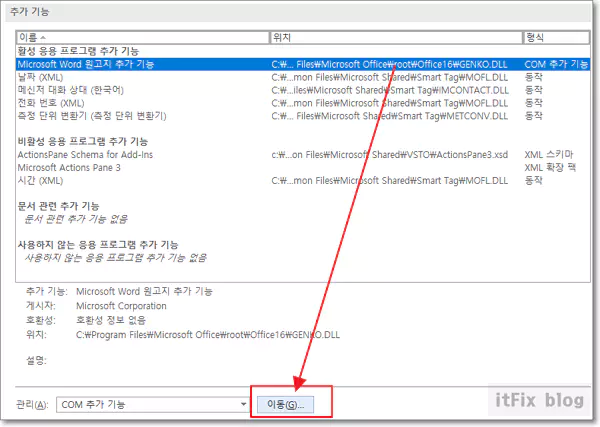The height and width of the screenshot is (427, 600).
Task: Click the 문서 관련 추가 기능 없음 entry
Action: point(76,219)
